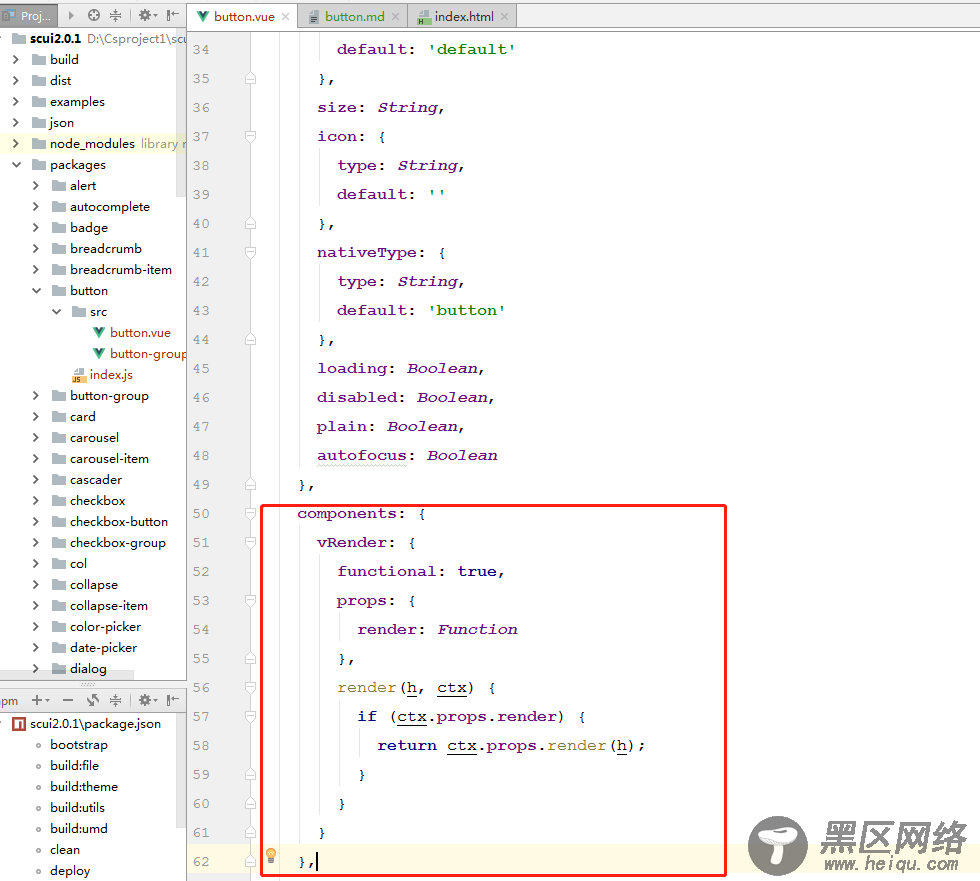This screenshot has width=980, height=881.
Task: Expand the json folder
Action: tap(16, 122)
